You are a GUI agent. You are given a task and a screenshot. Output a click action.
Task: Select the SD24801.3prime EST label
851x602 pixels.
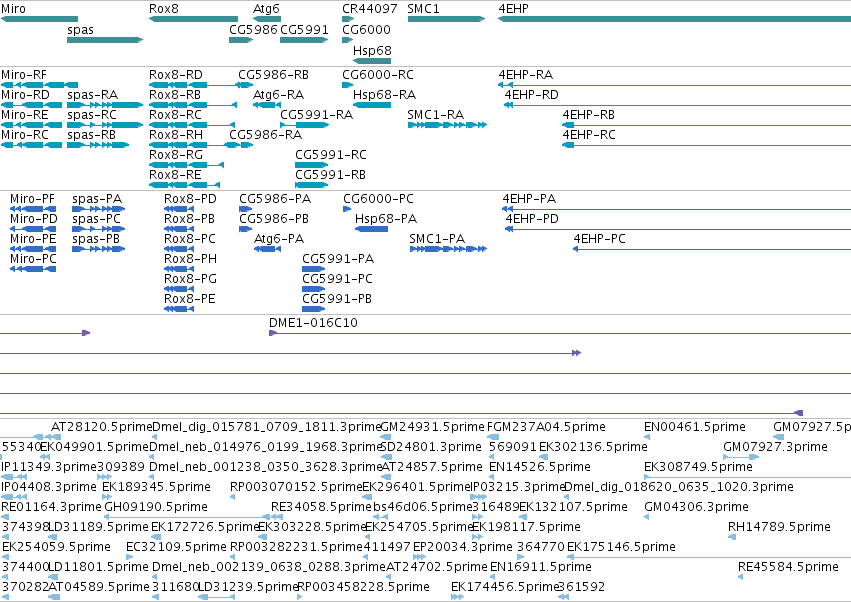coord(431,447)
